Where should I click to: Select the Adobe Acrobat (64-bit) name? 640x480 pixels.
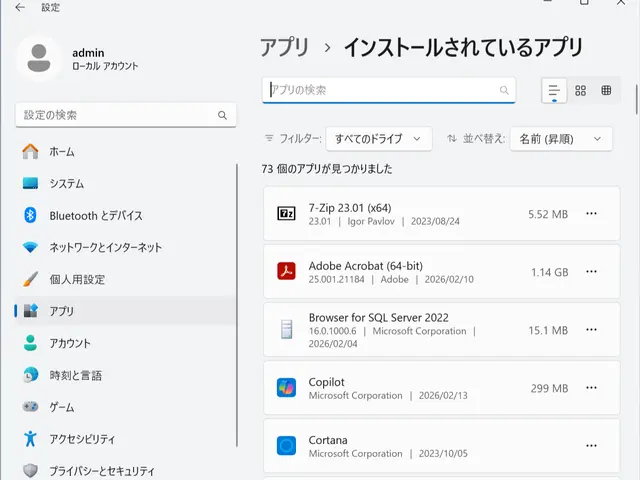point(366,266)
